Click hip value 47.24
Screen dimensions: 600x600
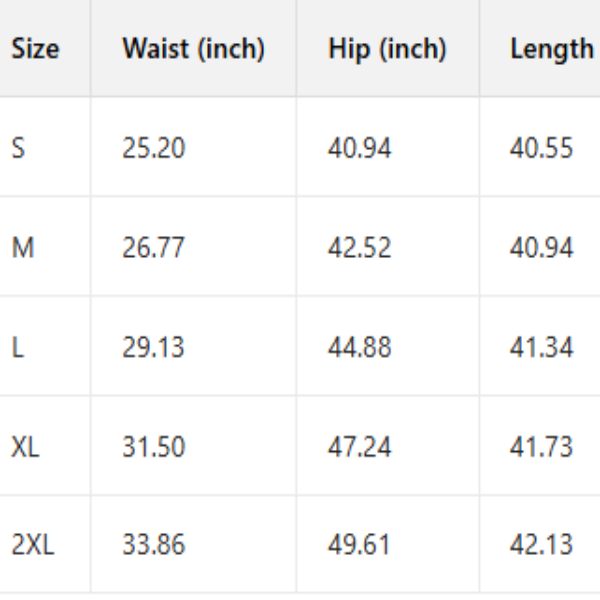point(359,447)
